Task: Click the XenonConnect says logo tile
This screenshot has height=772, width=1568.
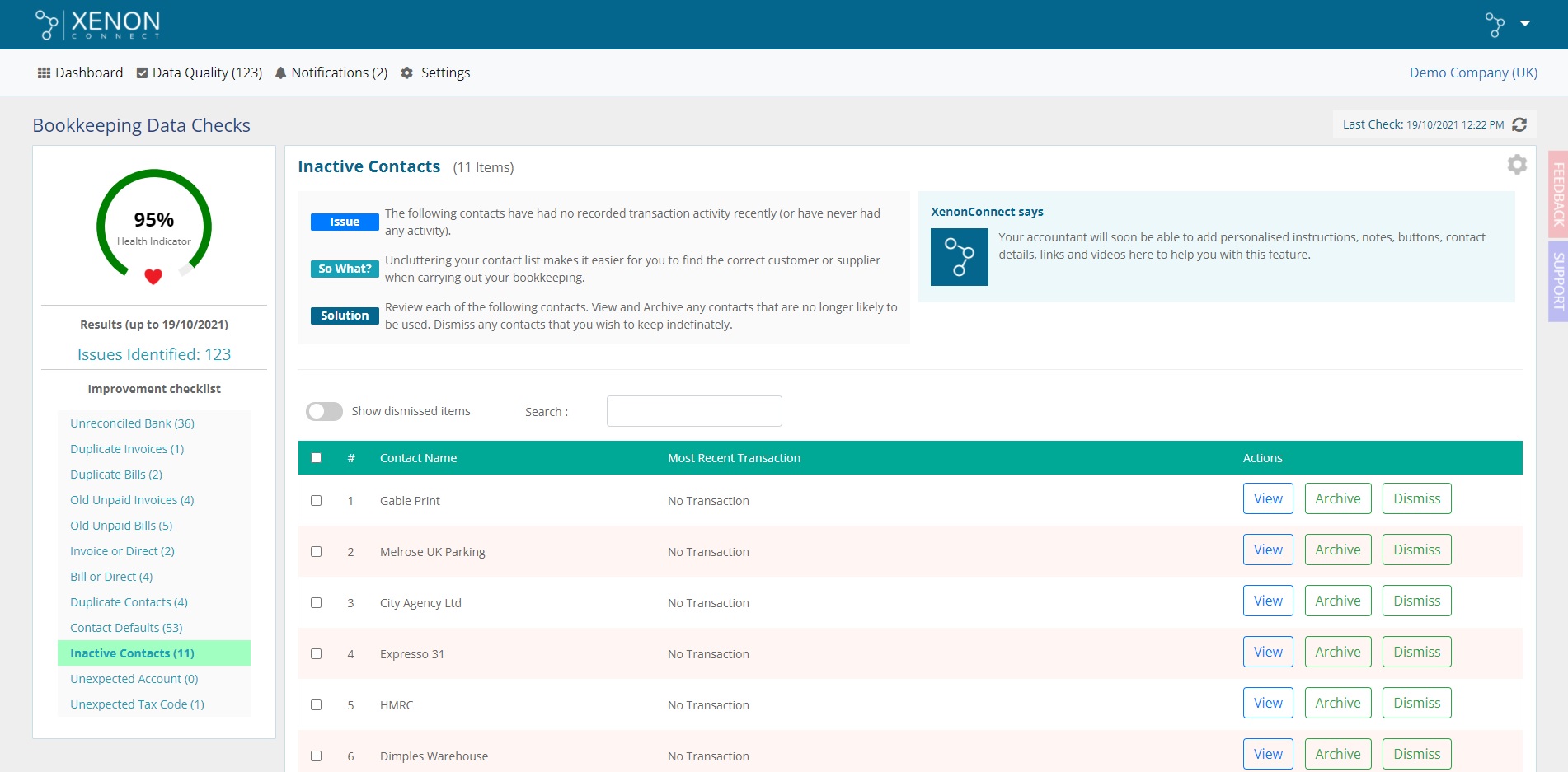Action: click(x=959, y=257)
